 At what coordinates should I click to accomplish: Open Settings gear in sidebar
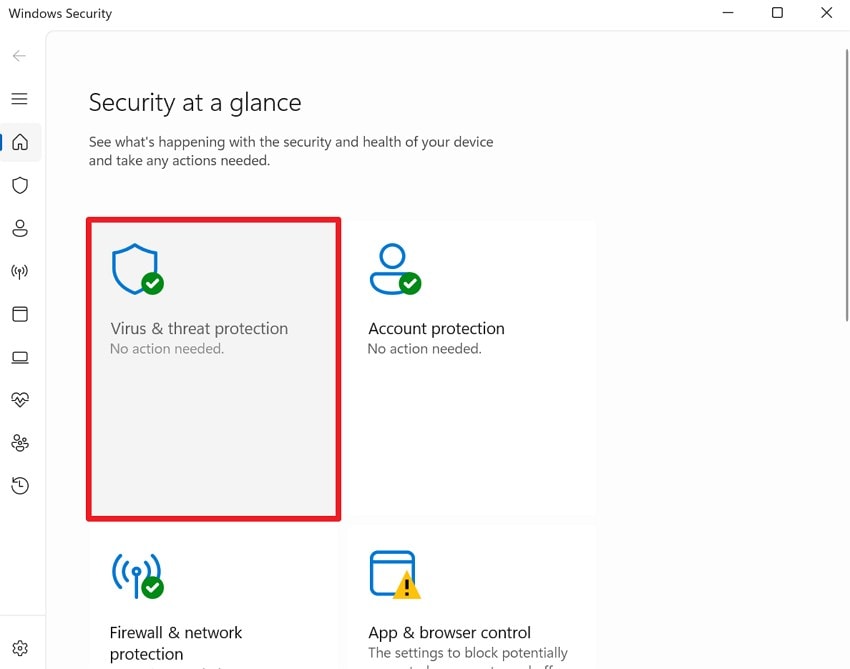pos(20,648)
